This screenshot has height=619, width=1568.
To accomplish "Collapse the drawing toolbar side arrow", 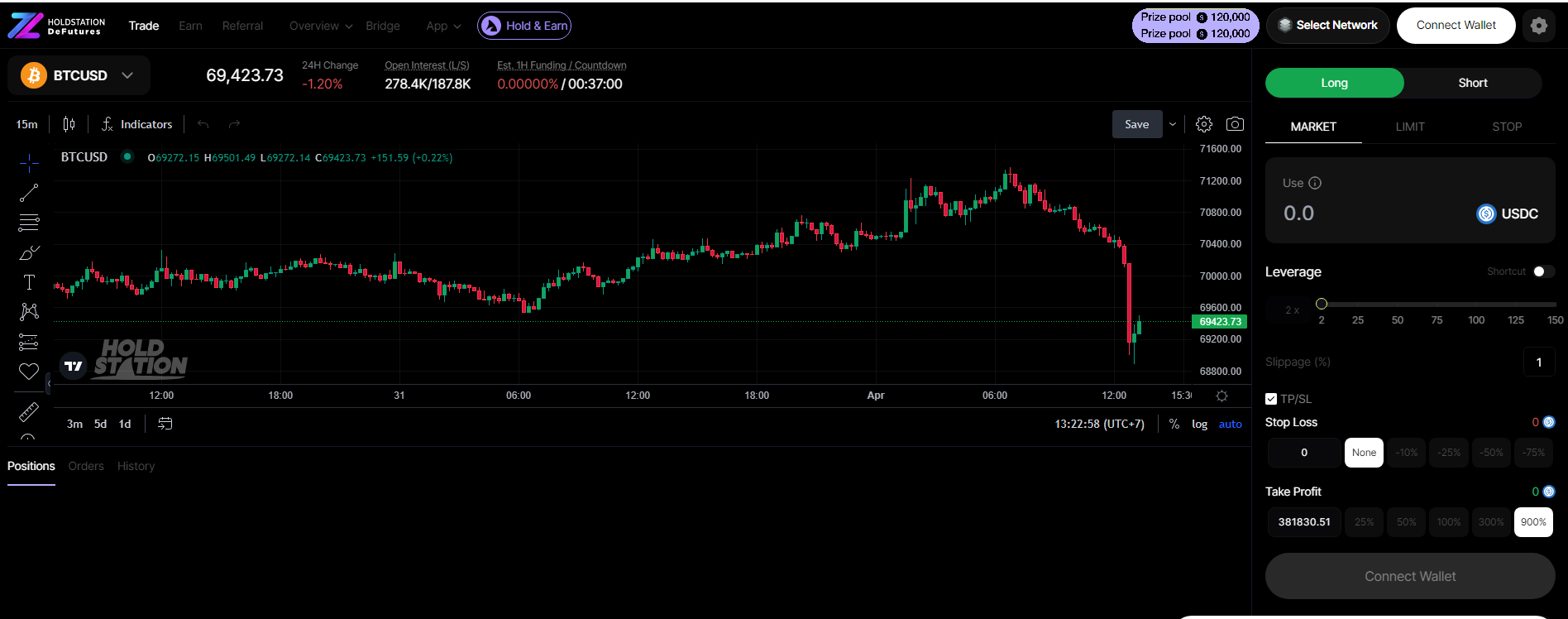I will (49, 383).
